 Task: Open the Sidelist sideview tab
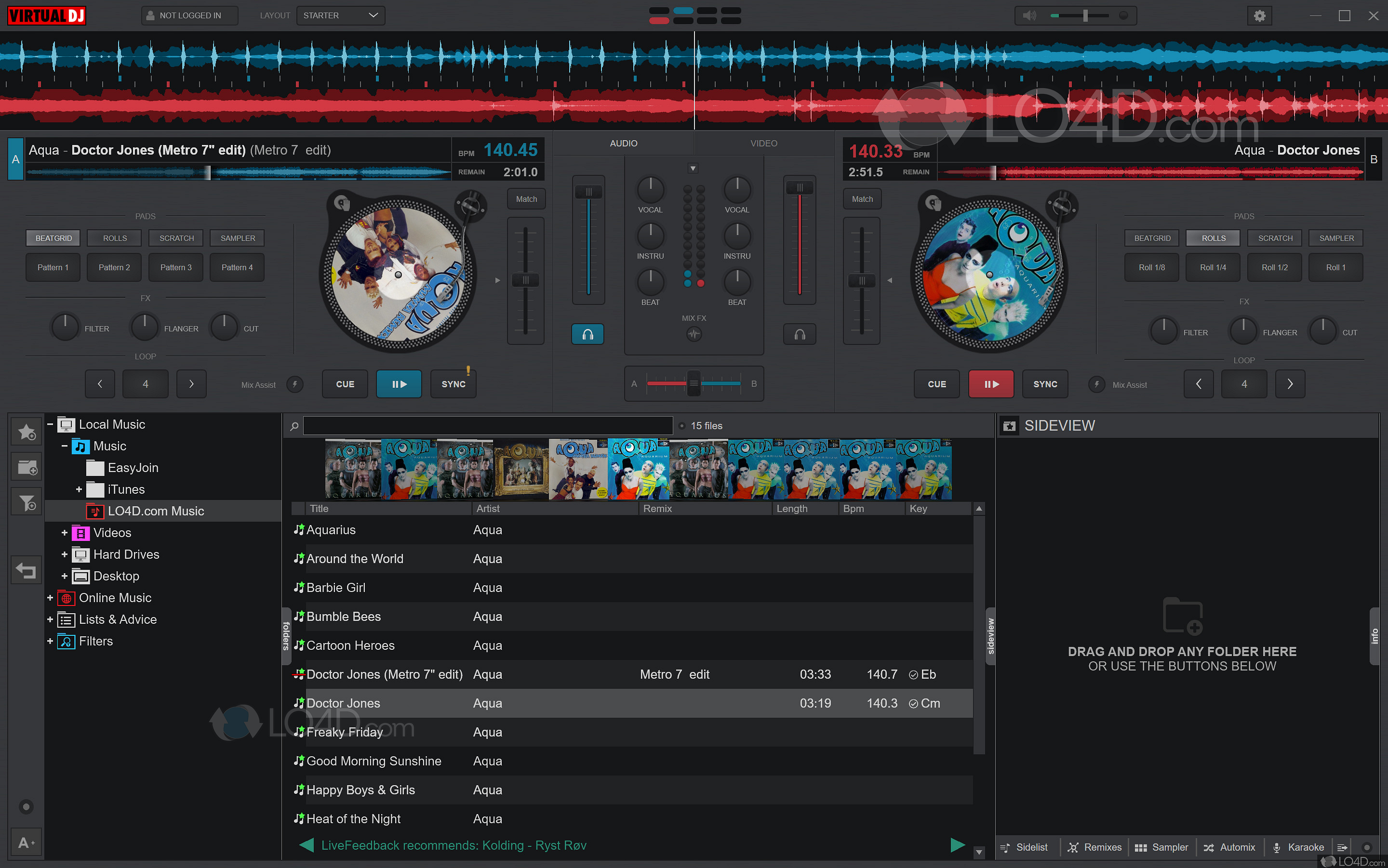[1025, 847]
